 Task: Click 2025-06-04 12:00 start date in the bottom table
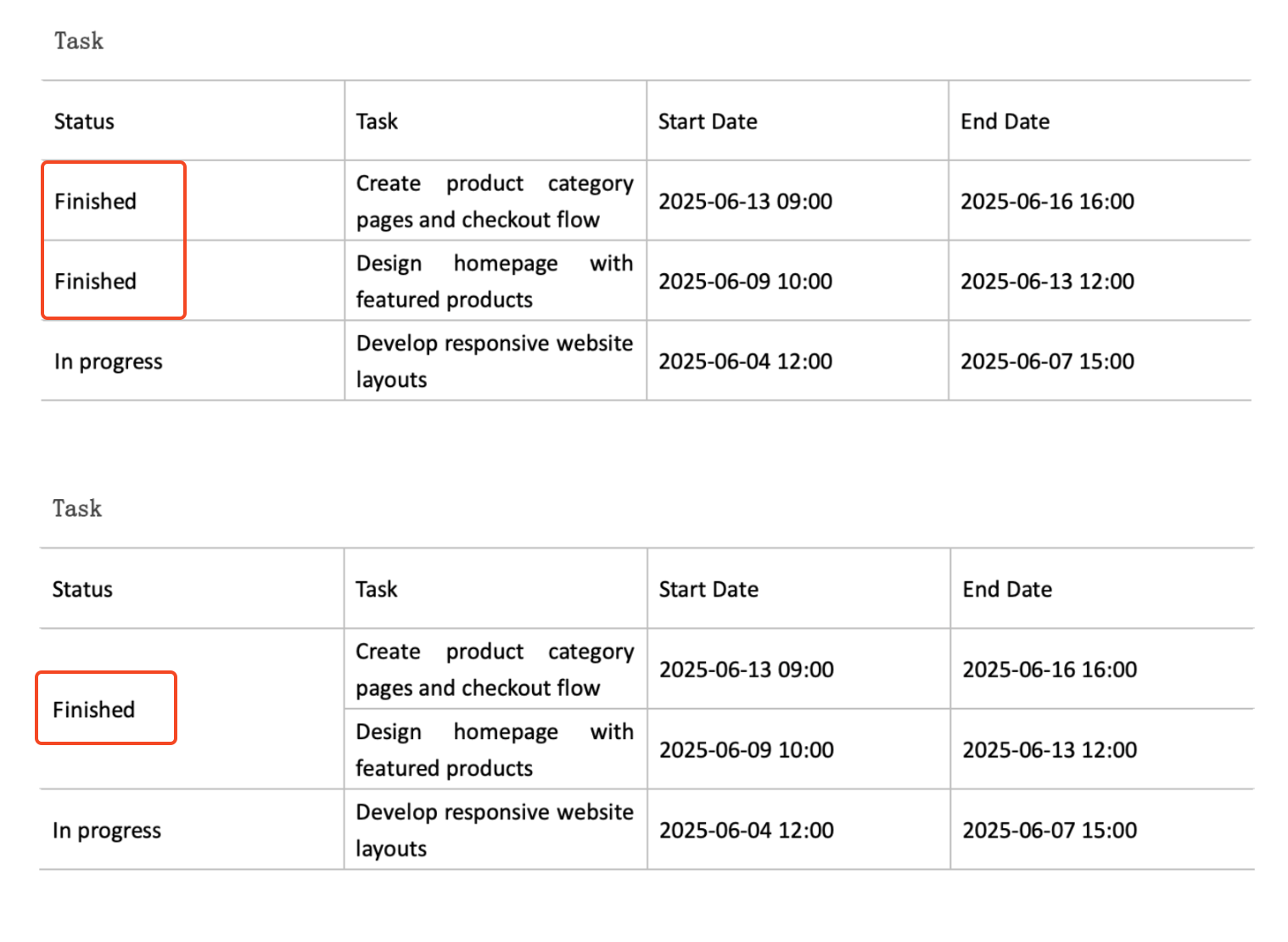(x=747, y=830)
